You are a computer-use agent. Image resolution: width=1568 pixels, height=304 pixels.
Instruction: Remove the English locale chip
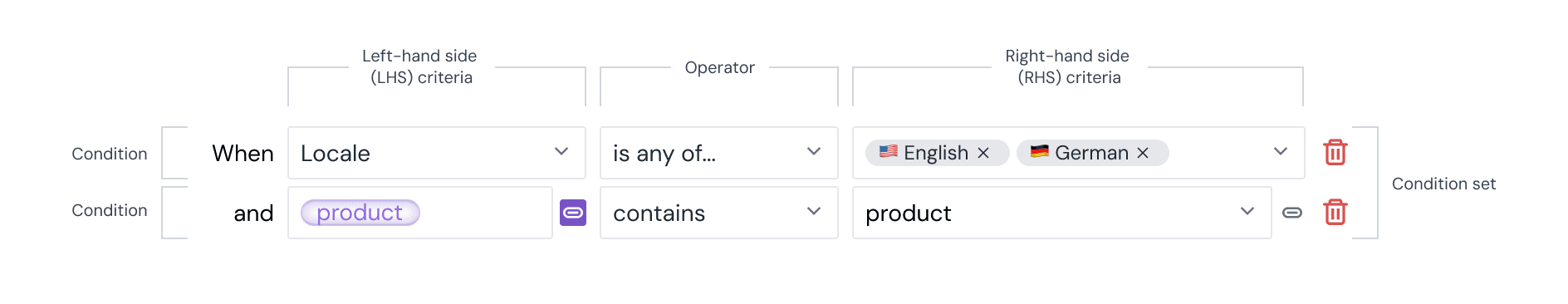pyautogui.click(x=983, y=153)
